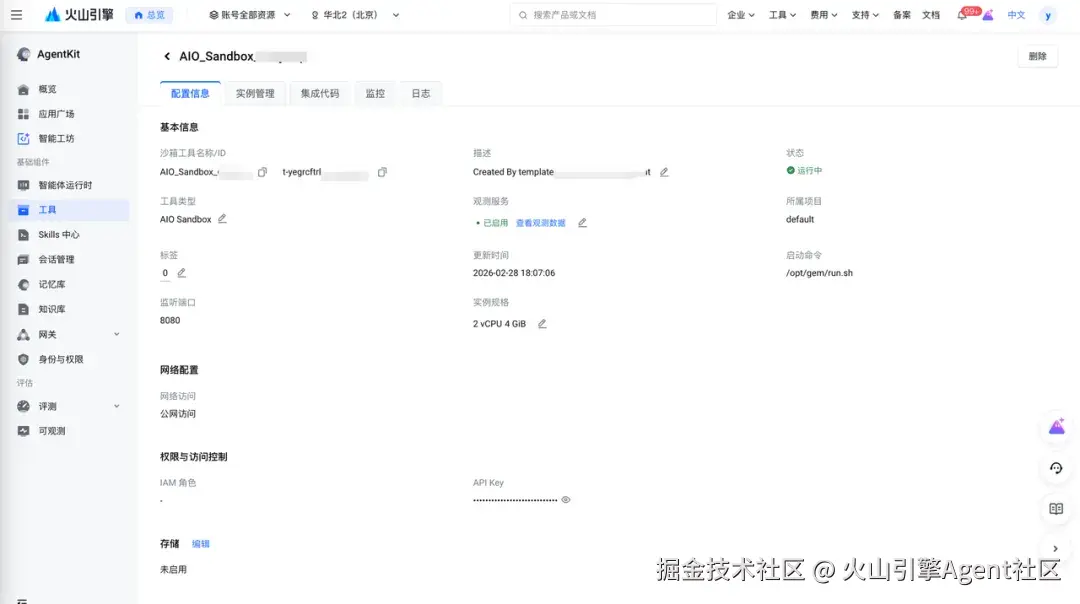
Task: Open the notification bell
Action: coord(962,14)
